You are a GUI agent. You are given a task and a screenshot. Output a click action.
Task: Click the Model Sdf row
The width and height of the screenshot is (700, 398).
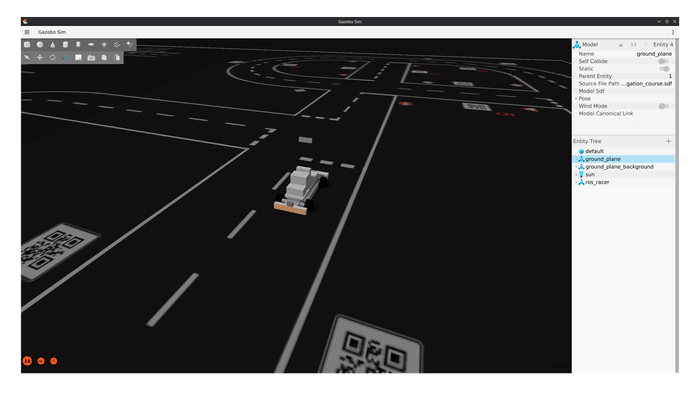coord(623,91)
